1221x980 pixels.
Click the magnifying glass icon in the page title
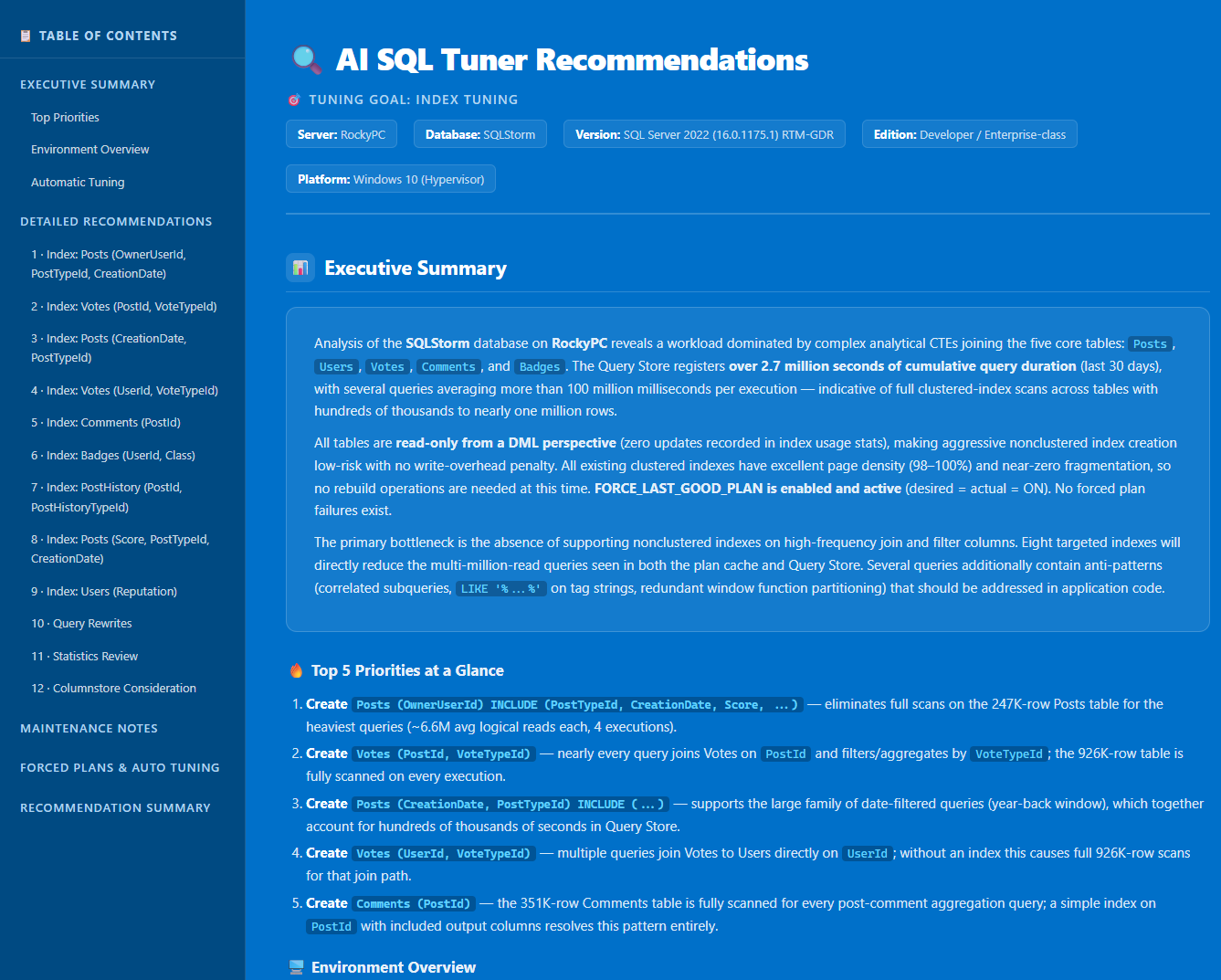305,58
